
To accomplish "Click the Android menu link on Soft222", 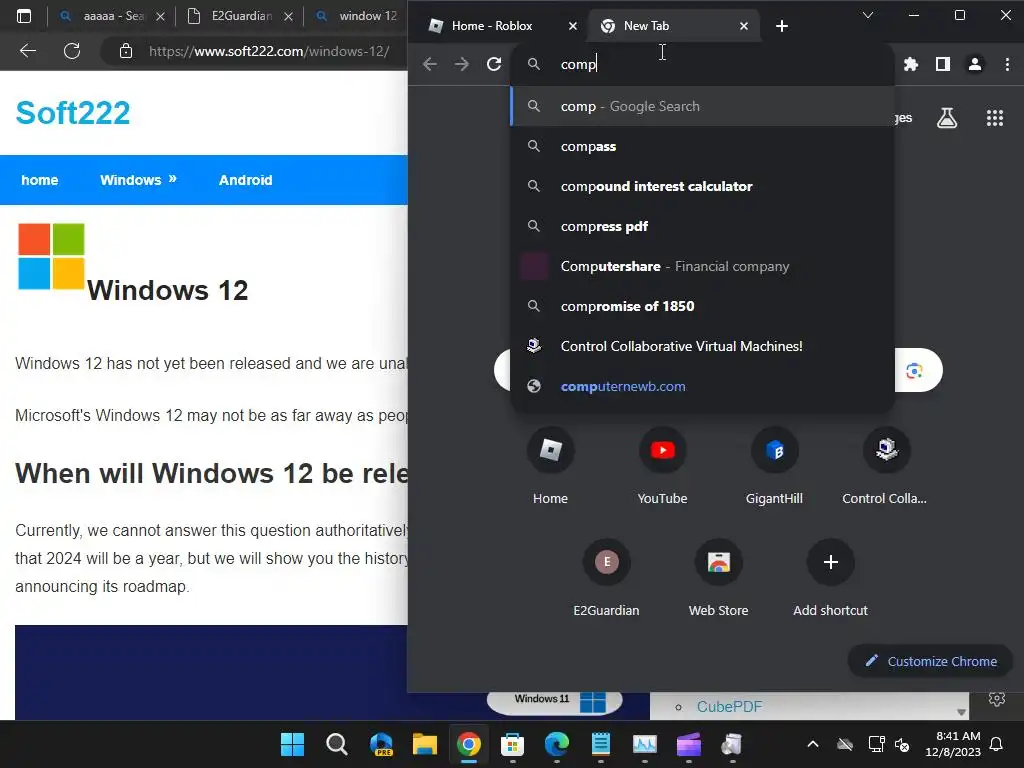I will coord(246,180).
